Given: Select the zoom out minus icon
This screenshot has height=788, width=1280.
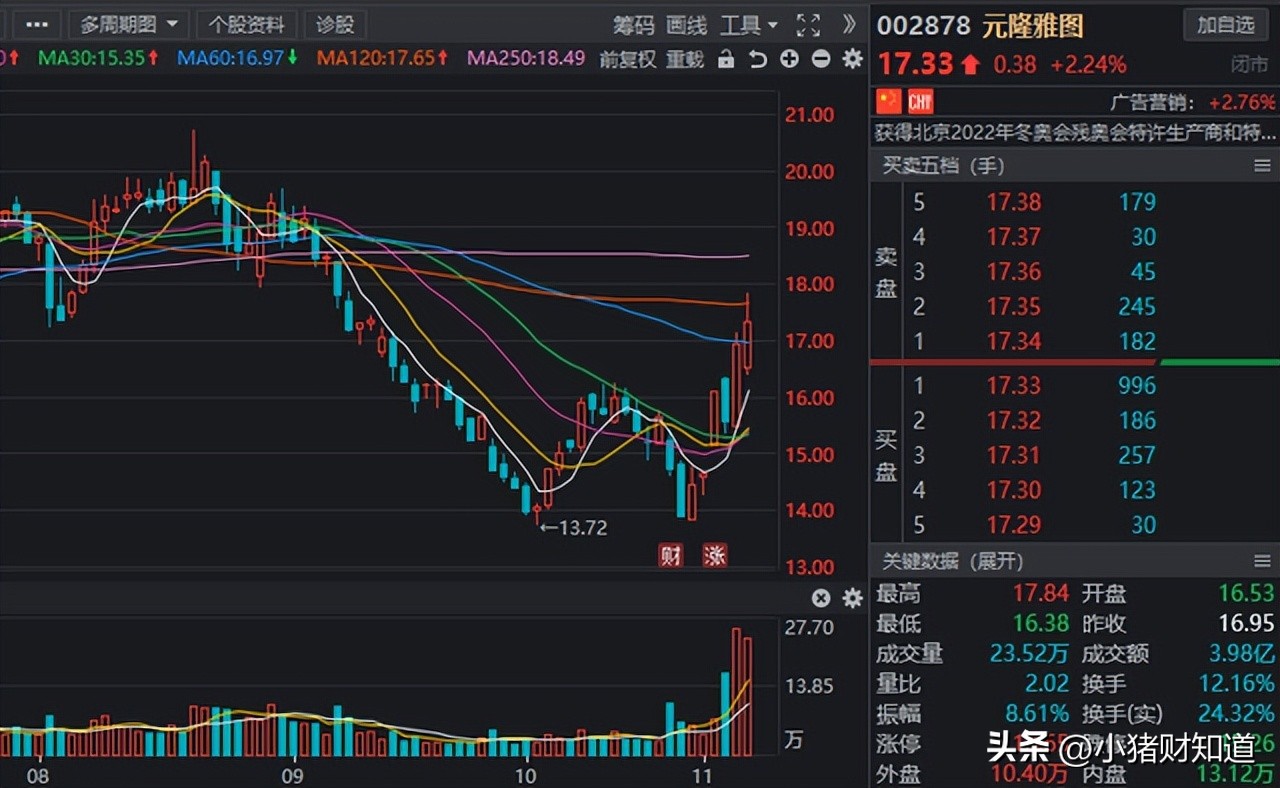Looking at the screenshot, I should pyautogui.click(x=821, y=60).
